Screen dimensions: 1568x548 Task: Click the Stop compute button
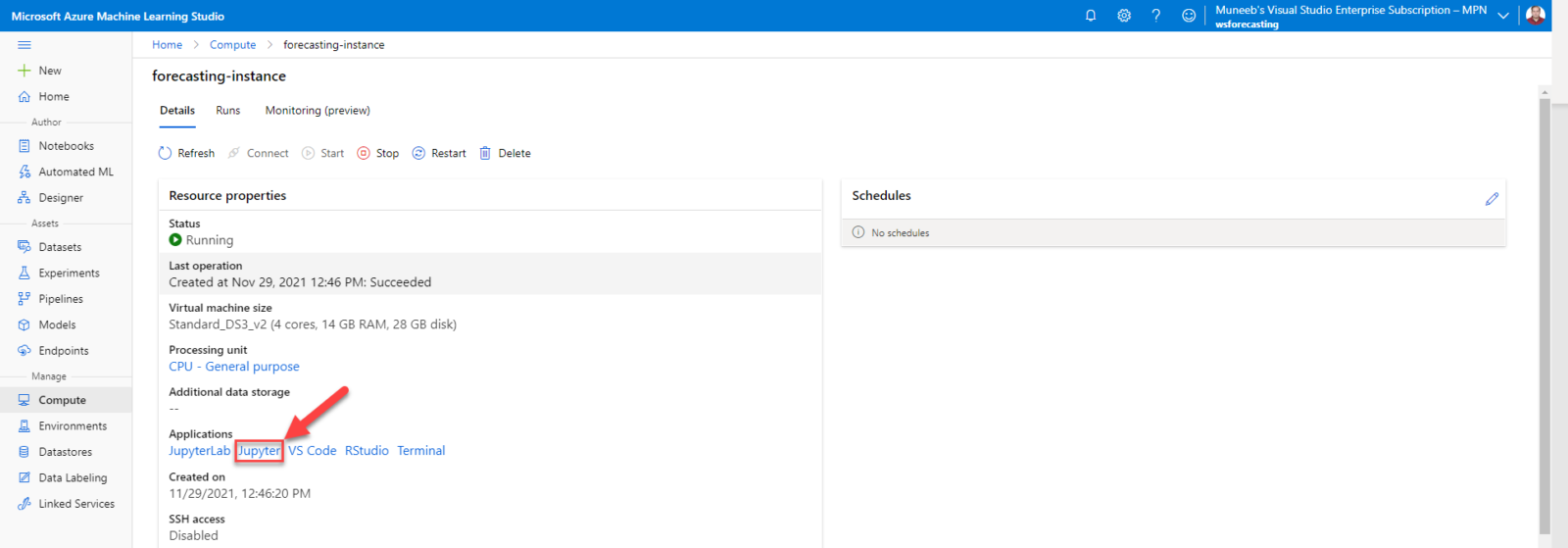[x=378, y=153]
